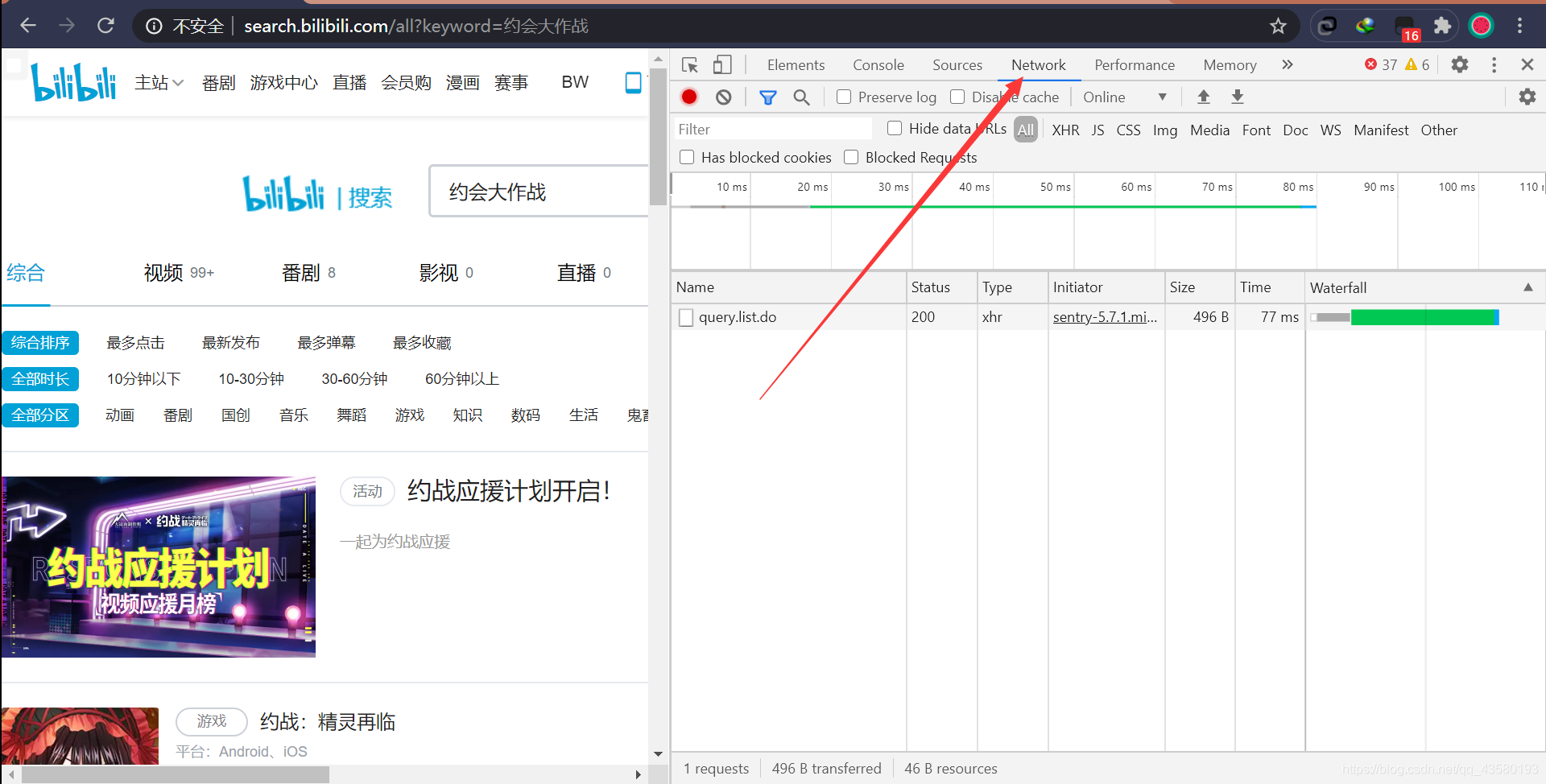This screenshot has height=784, width=1546.
Task: Switch to the Console tab
Action: coord(878,65)
